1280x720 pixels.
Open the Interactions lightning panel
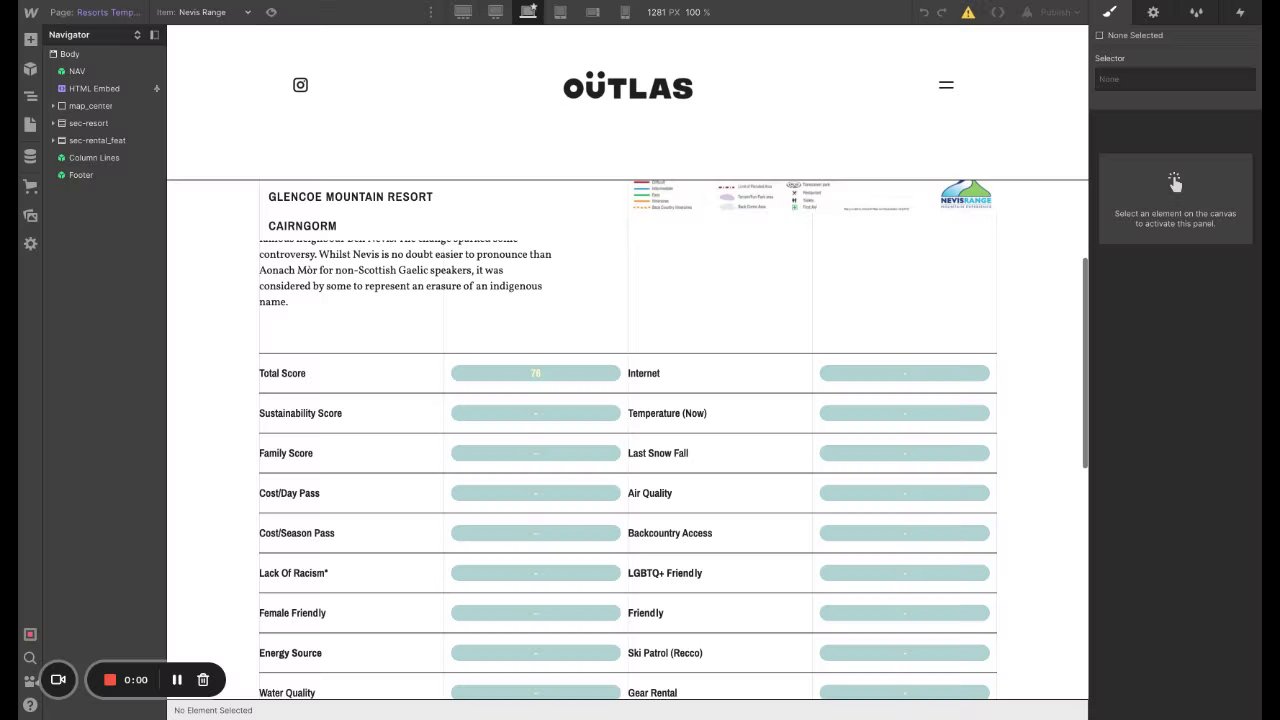click(x=1240, y=12)
